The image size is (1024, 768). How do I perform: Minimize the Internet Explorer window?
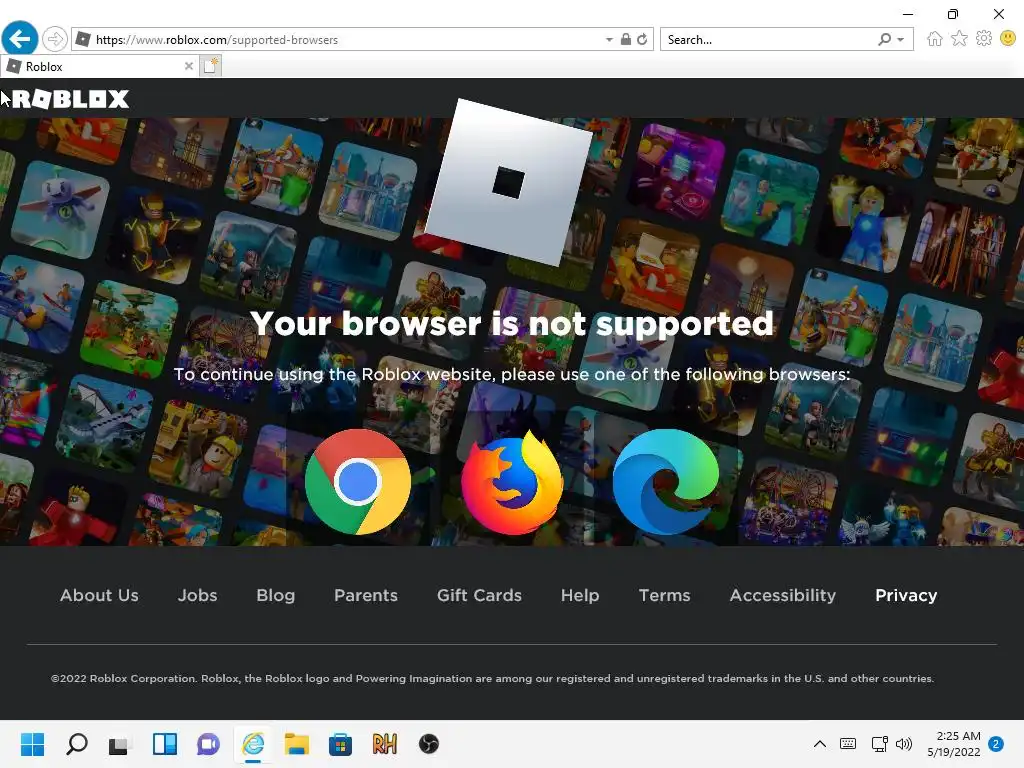908,14
